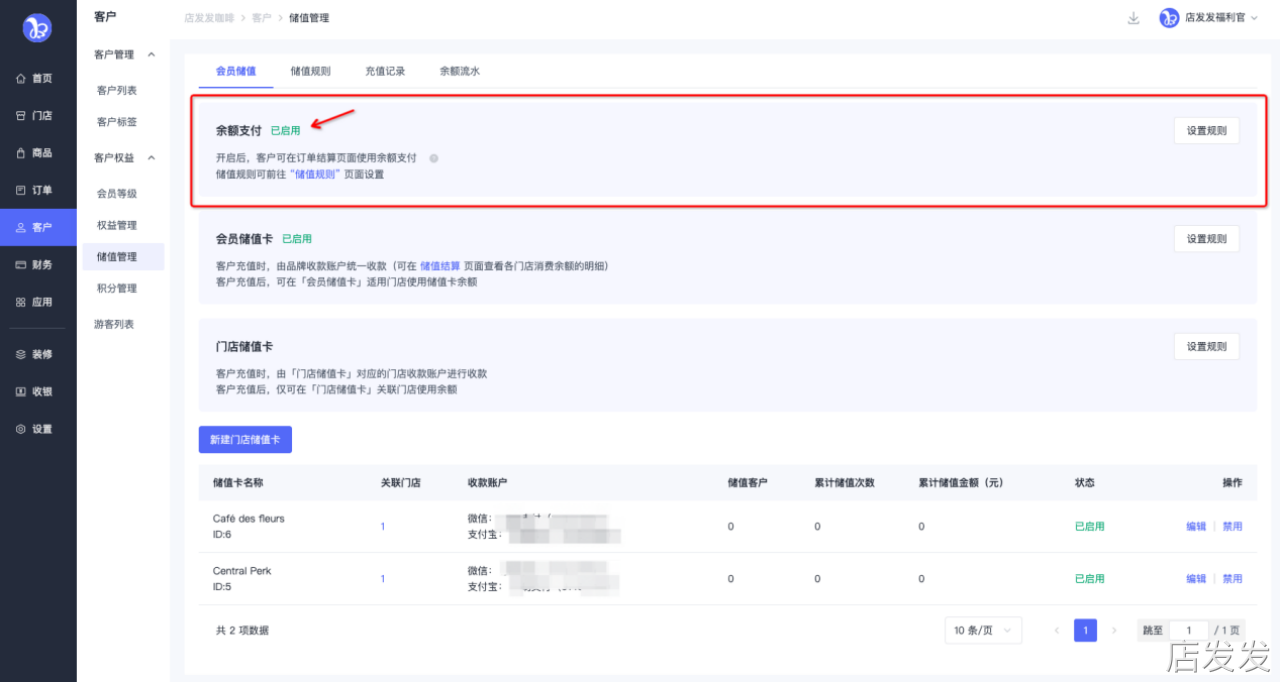Click the 累计储值金额（元） column header
1280x682 pixels.
point(961,483)
